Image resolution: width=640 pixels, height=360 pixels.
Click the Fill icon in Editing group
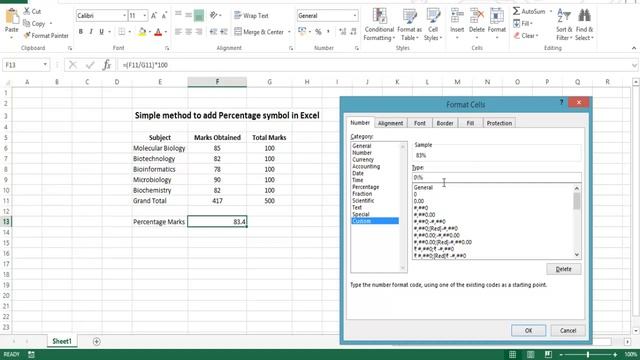pos(517,23)
